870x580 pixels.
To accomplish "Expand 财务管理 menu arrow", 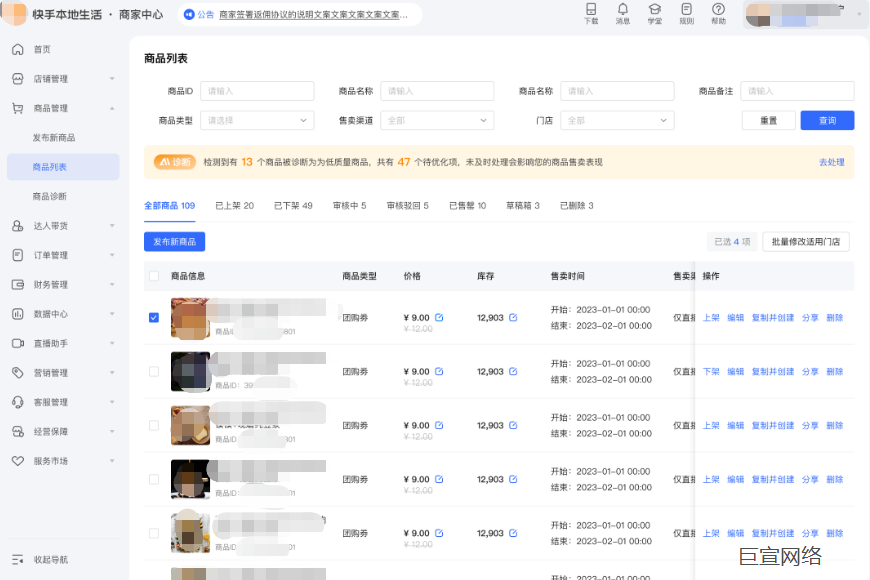I will tap(112, 285).
